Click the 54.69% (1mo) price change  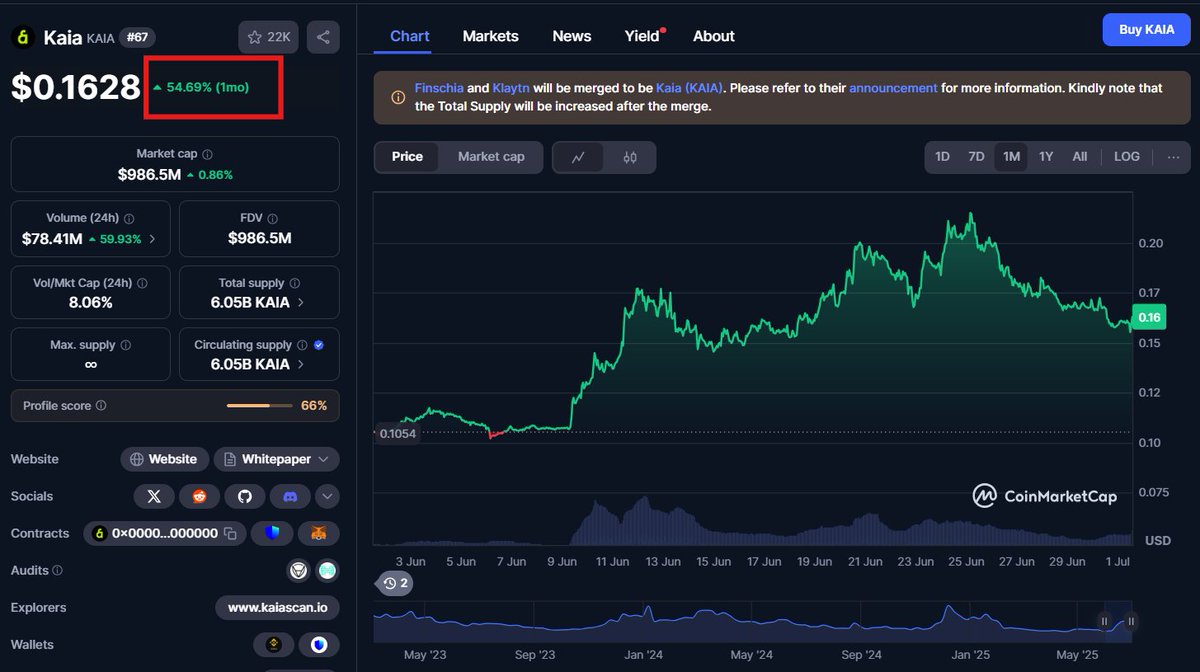point(201,87)
